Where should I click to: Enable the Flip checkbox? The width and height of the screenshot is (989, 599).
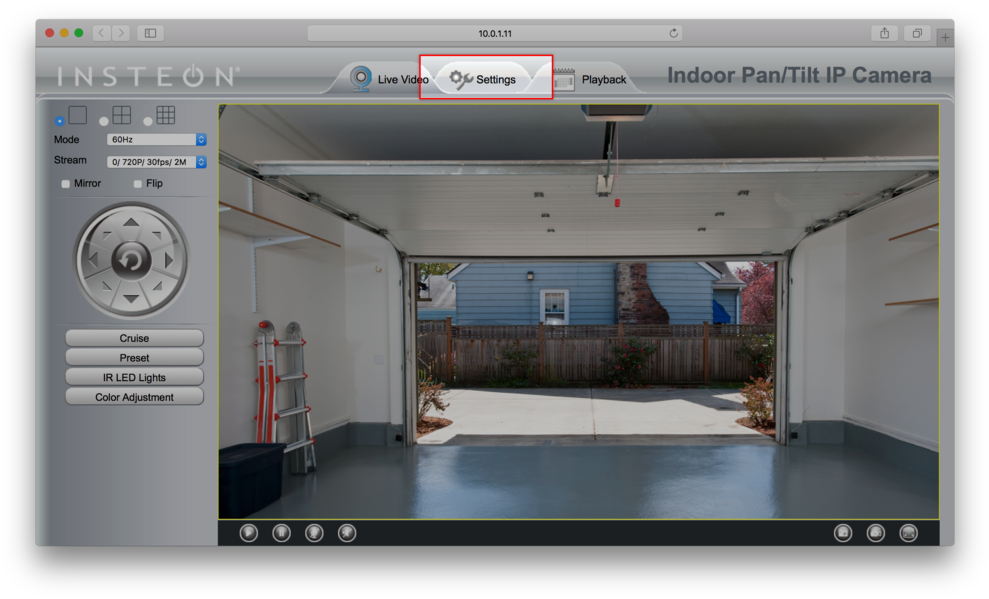tap(137, 183)
